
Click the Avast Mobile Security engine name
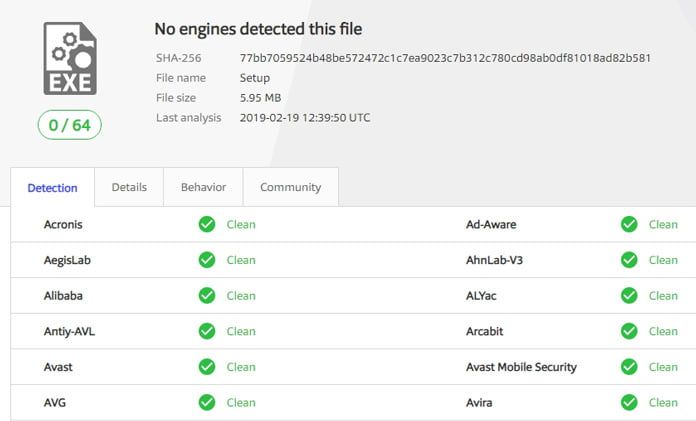(521, 367)
